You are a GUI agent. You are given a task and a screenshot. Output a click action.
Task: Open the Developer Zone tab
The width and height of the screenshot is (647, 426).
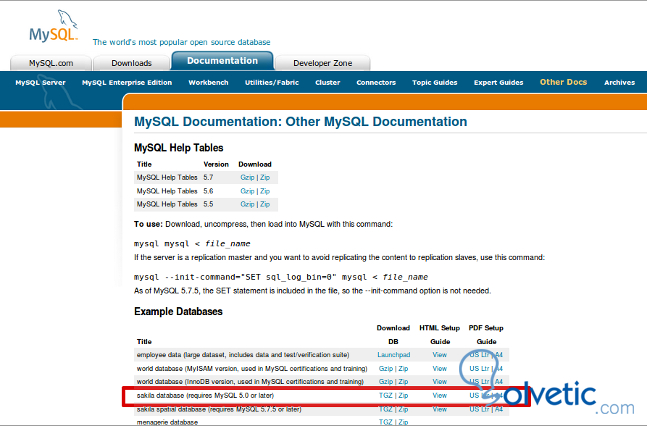tap(323, 63)
